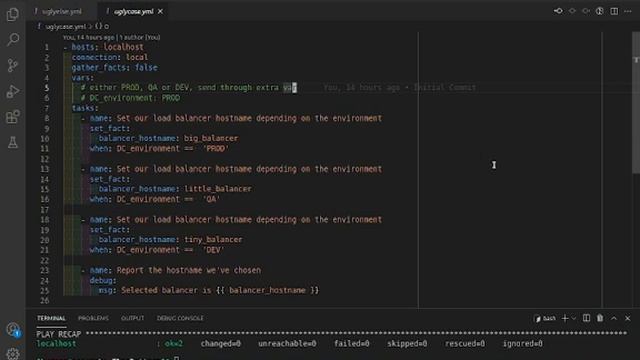Click 'PLAY RECAP' in terminal output
Screen dimensions: 640x360
pos(58,334)
